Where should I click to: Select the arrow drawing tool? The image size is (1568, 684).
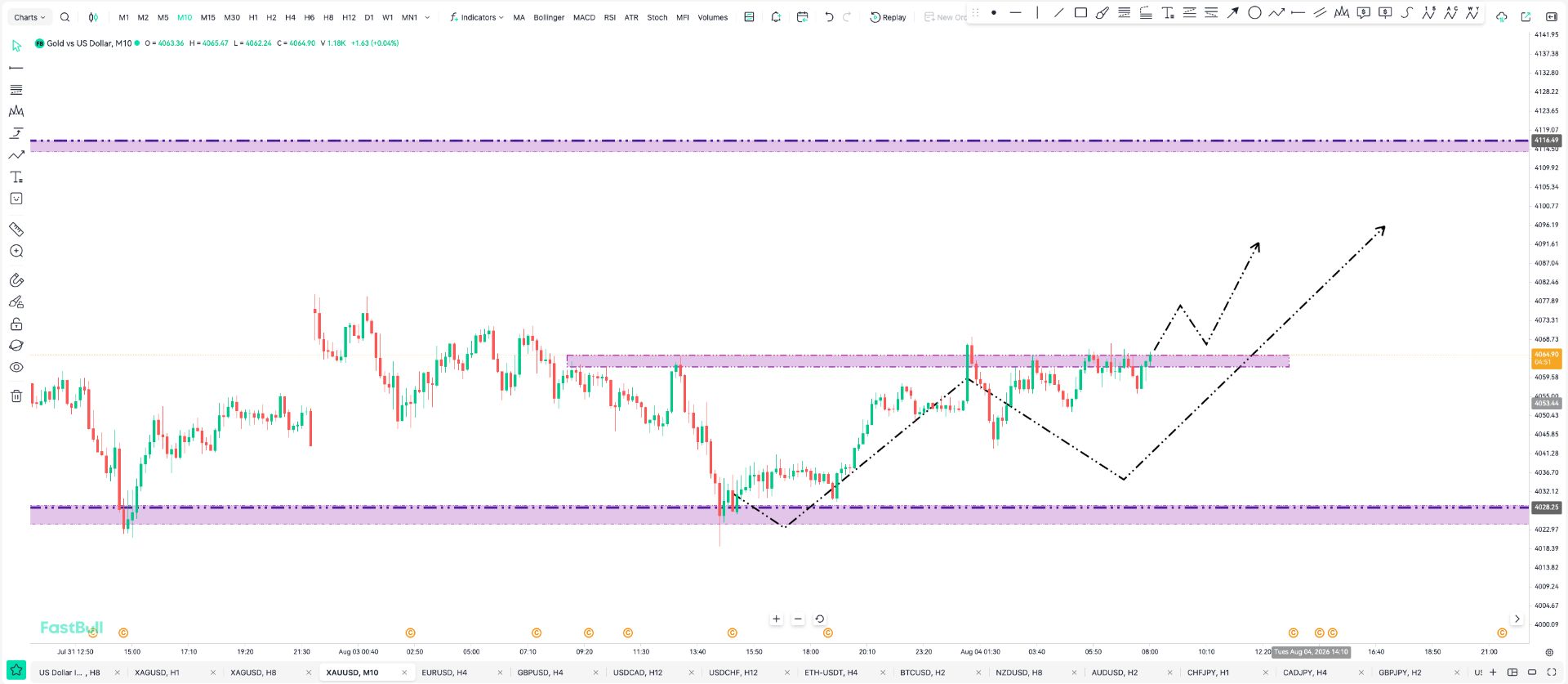[1233, 12]
